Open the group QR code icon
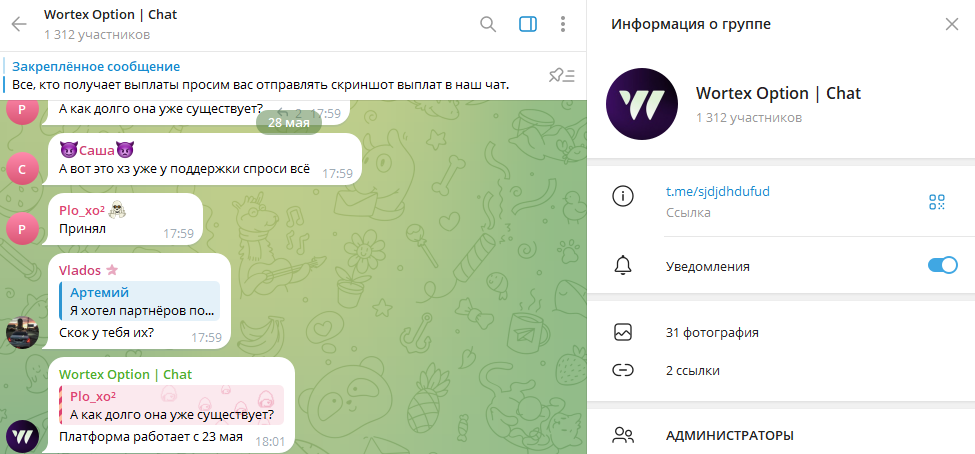 [x=936, y=202]
